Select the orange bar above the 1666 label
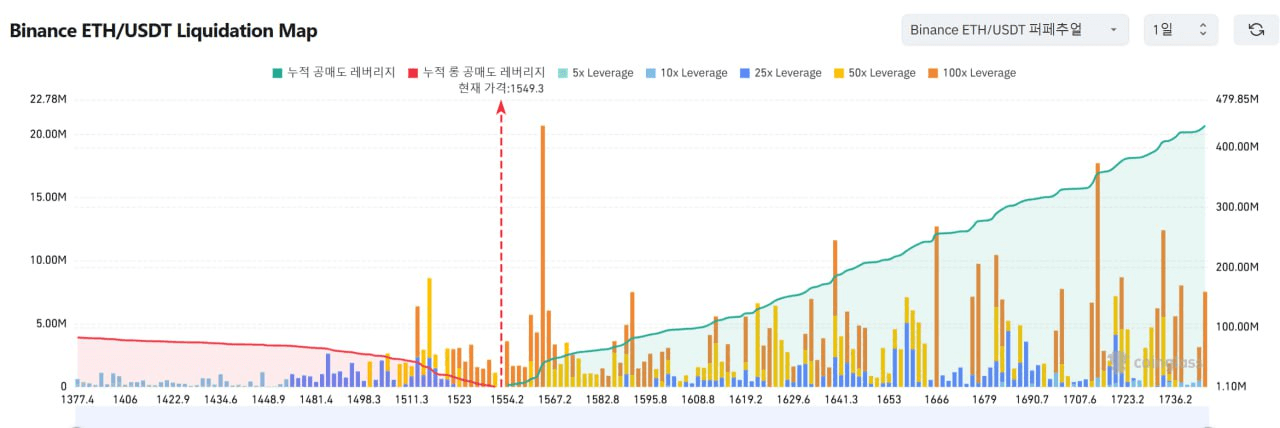This screenshot has width=1280, height=428. [x=936, y=300]
